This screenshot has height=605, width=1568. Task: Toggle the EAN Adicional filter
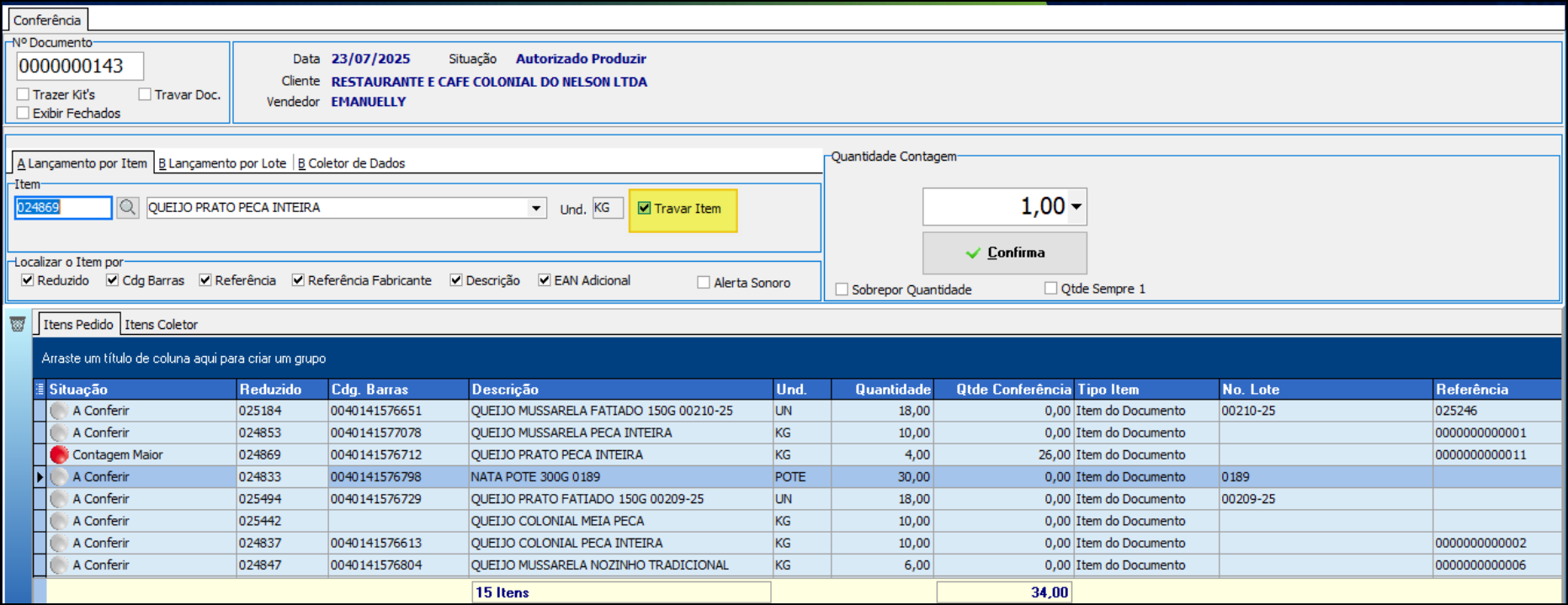click(x=545, y=280)
